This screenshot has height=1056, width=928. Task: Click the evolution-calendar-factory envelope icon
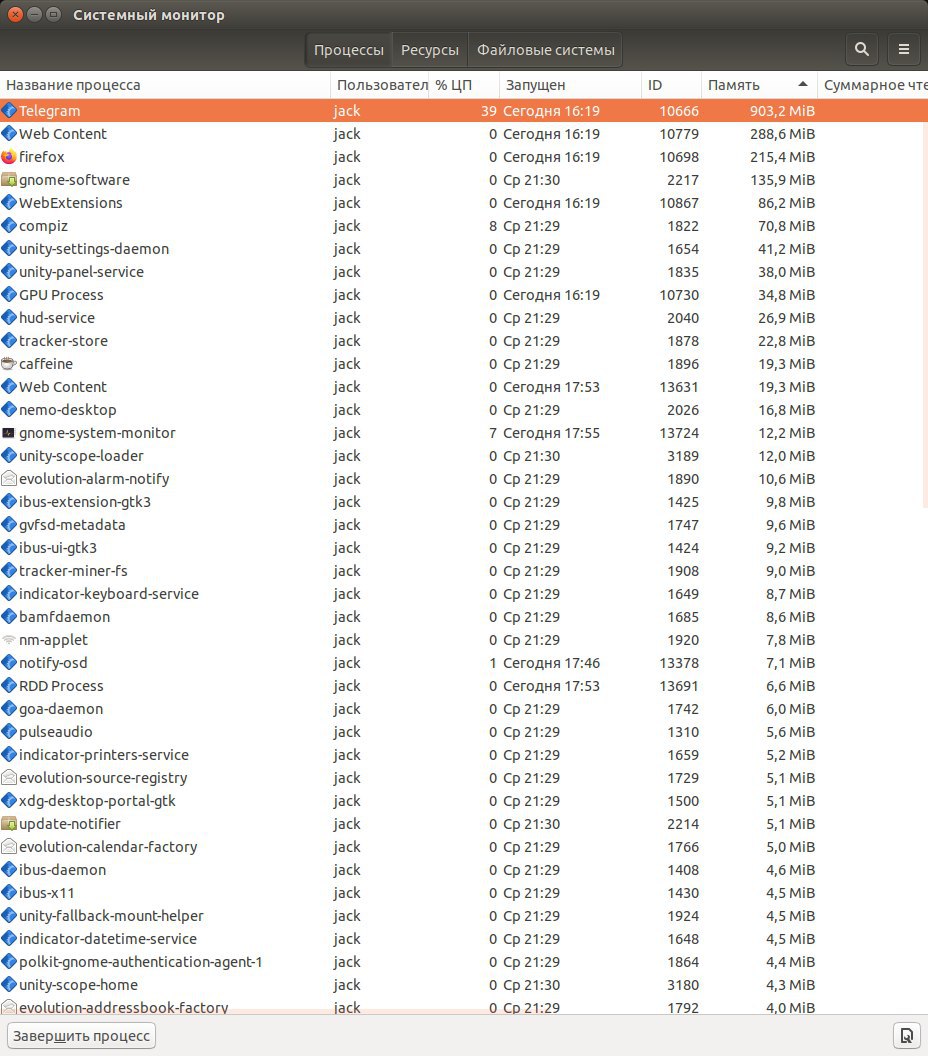9,847
